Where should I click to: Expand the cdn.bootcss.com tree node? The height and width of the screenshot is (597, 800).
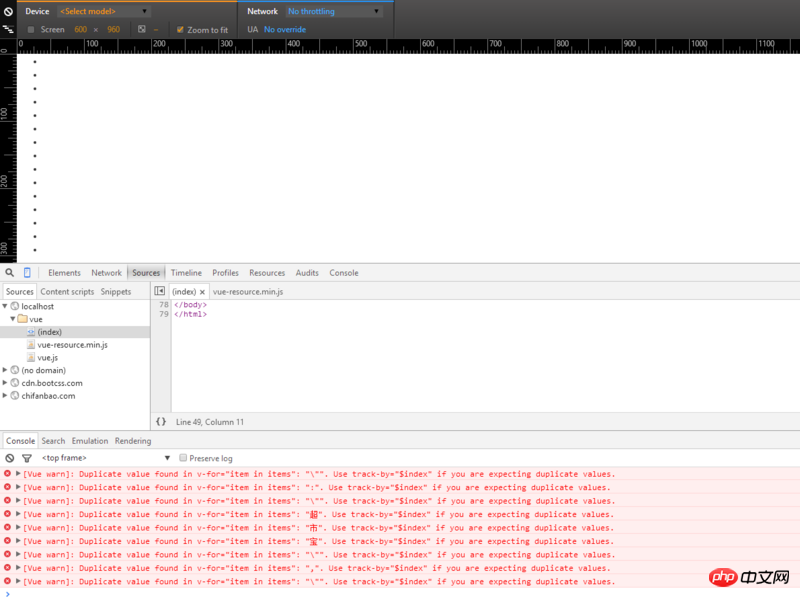(x=5, y=382)
